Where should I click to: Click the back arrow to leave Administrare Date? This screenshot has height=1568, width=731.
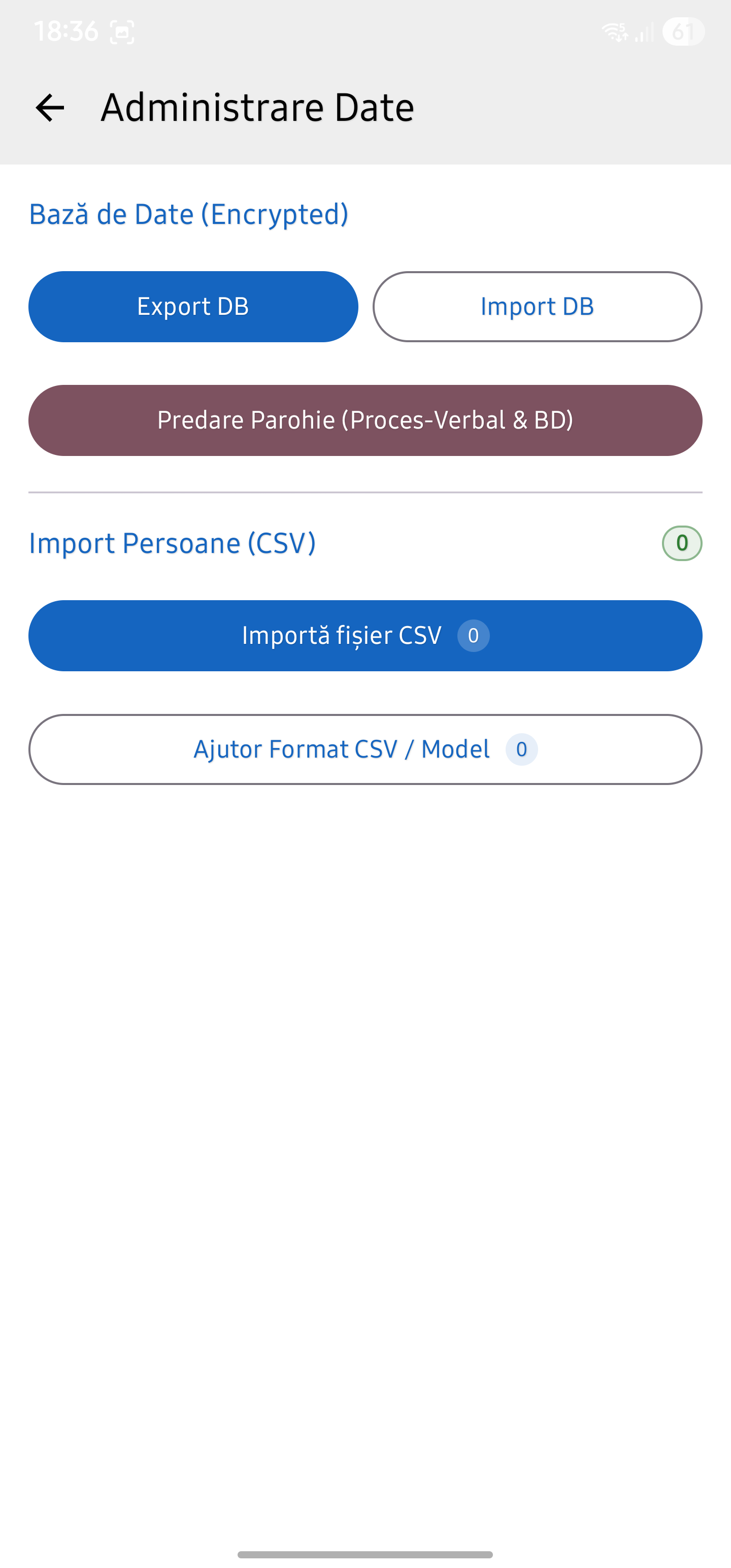tap(50, 108)
